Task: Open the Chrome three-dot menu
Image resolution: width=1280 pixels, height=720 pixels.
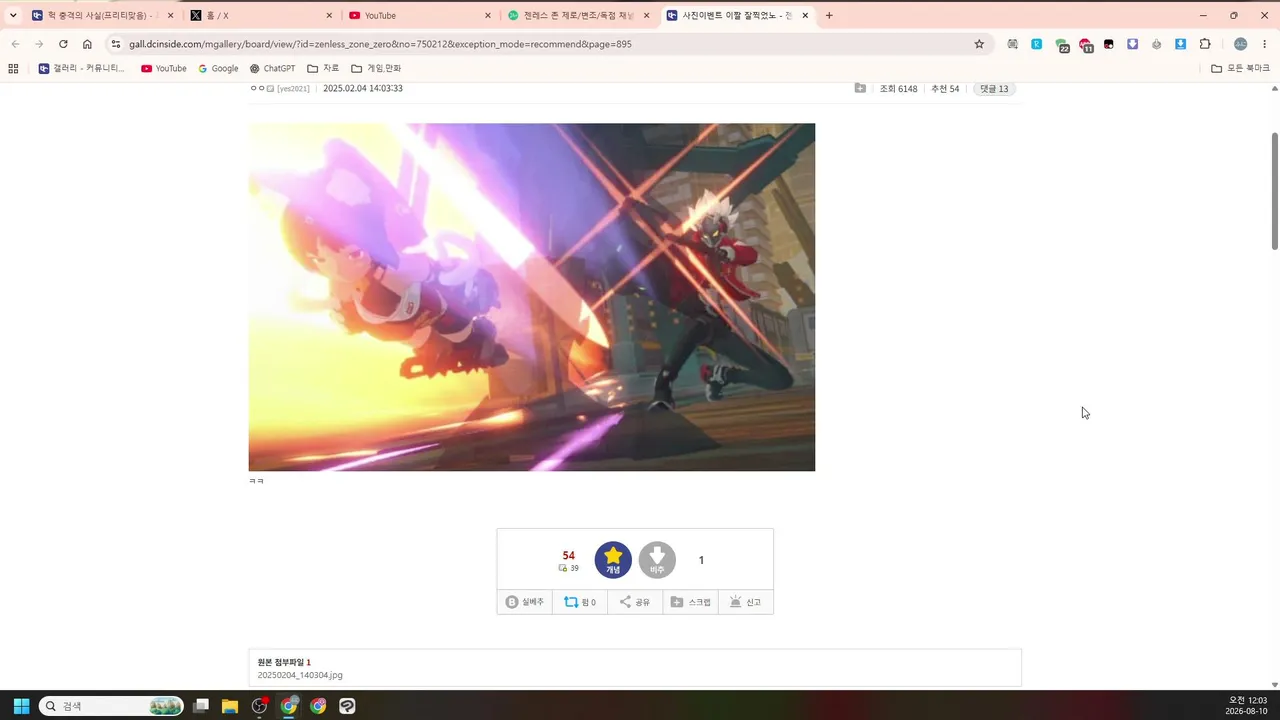Action: click(1265, 44)
